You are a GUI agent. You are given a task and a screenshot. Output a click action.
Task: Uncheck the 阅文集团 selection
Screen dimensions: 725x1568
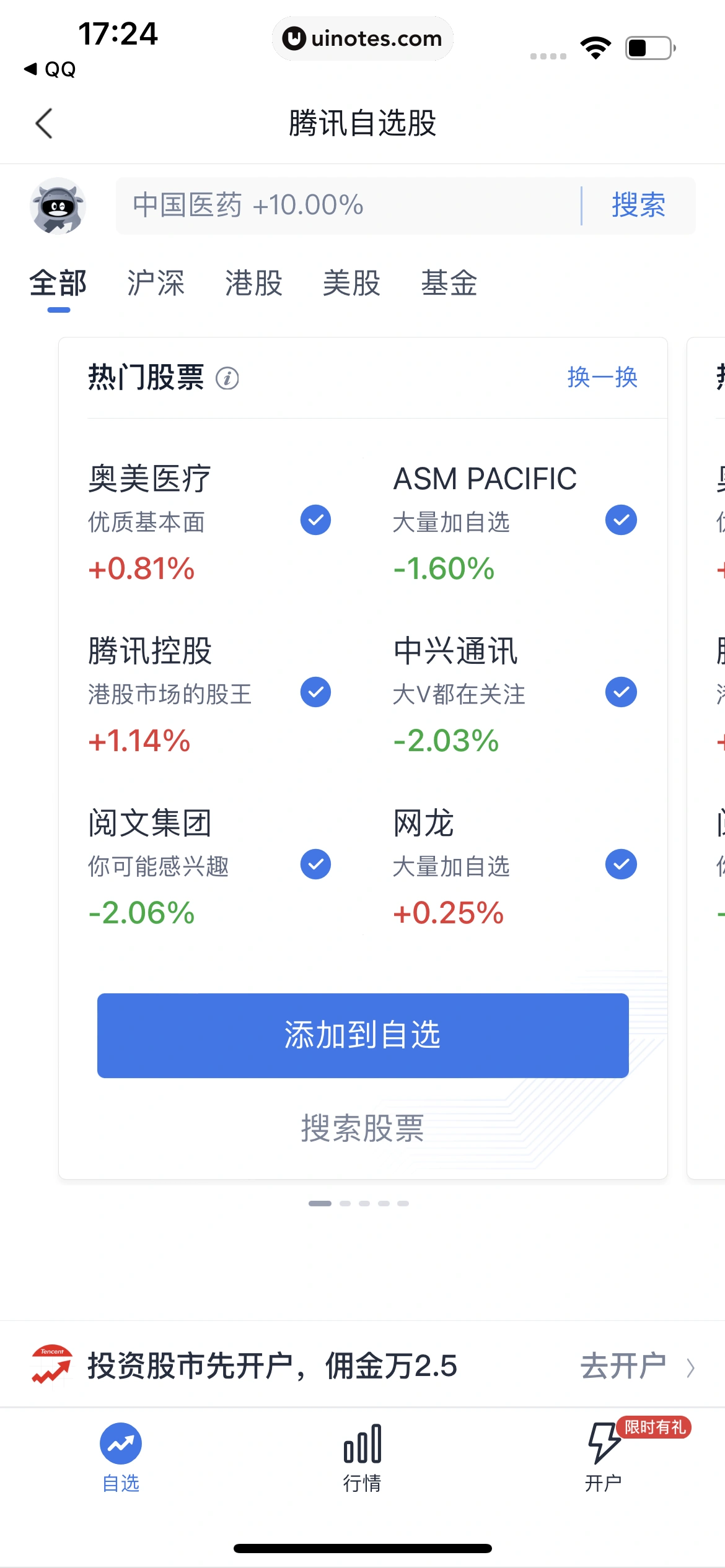click(315, 864)
